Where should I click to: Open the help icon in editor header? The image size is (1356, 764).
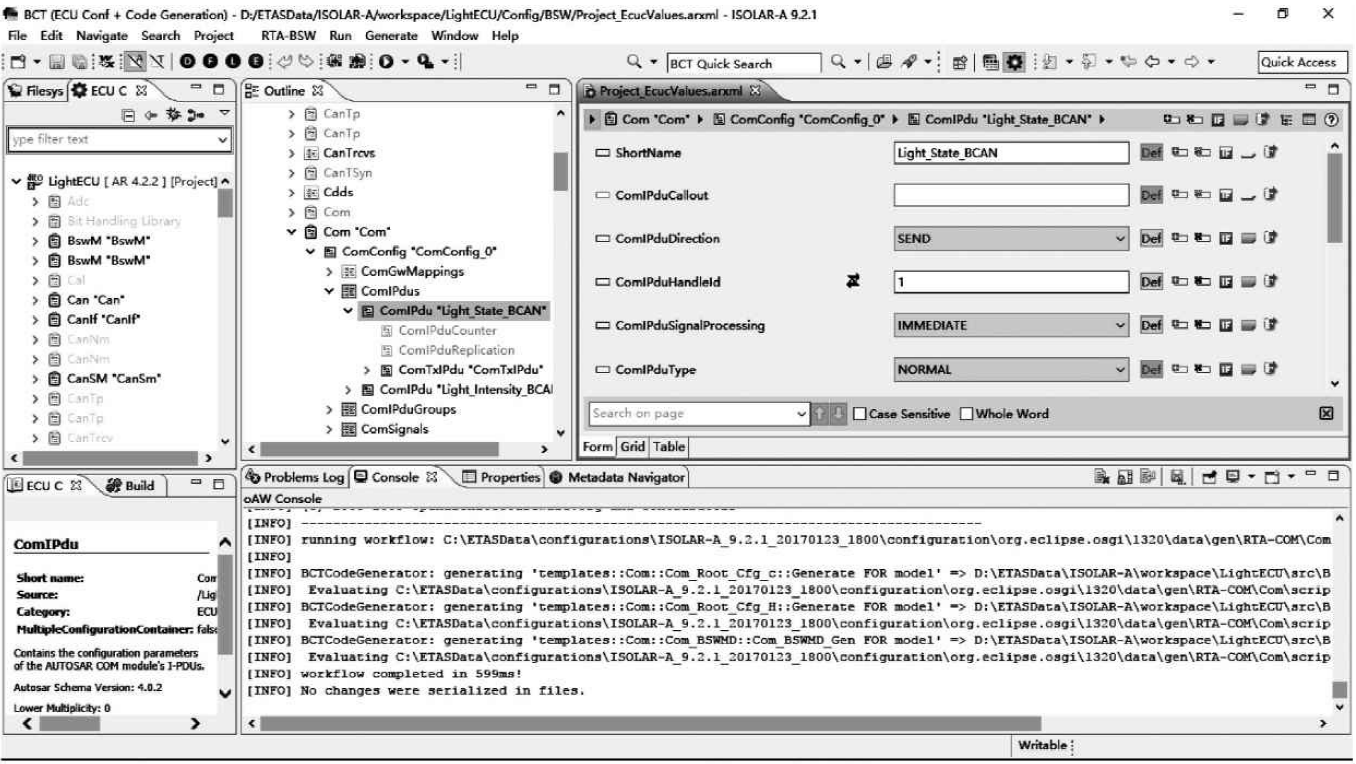click(x=1331, y=121)
